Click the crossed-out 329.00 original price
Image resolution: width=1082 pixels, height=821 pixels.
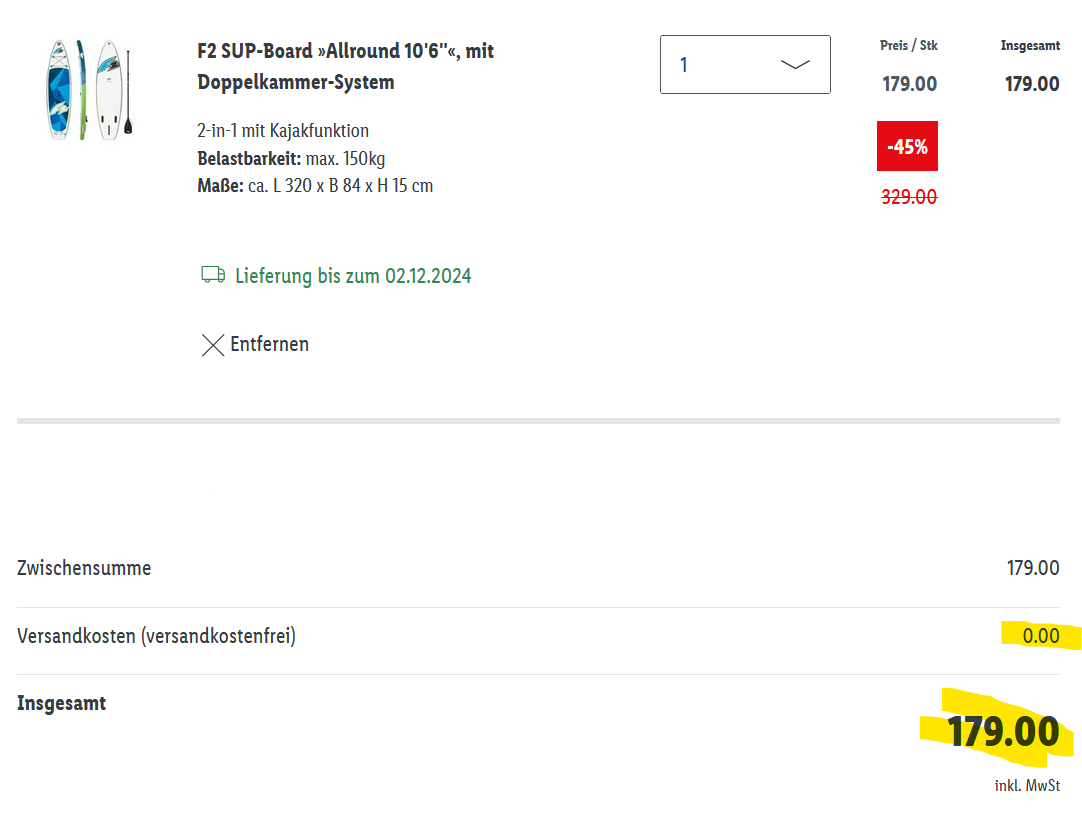pyautogui.click(x=908, y=197)
